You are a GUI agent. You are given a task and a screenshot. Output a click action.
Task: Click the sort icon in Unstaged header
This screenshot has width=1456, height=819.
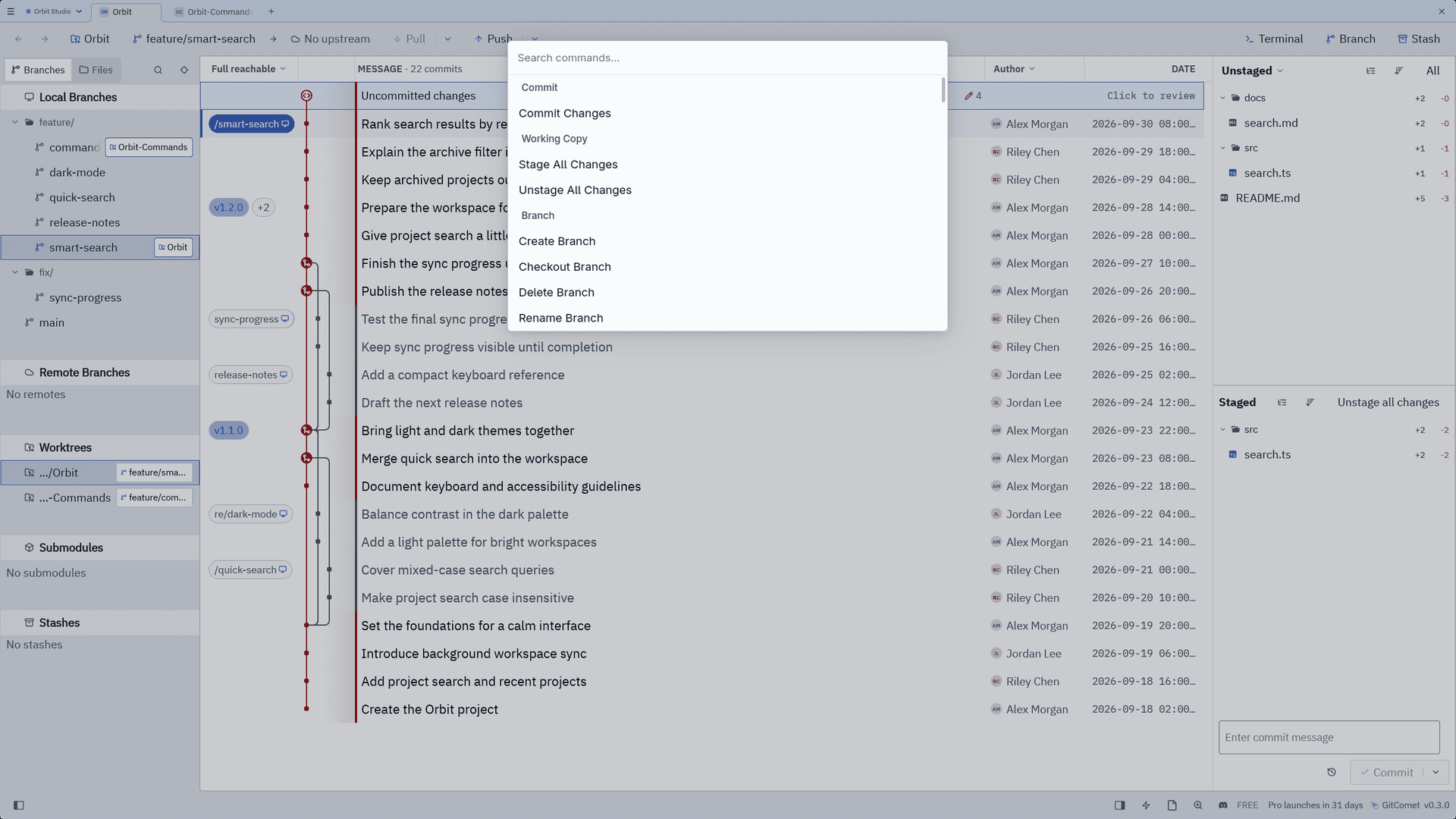[x=1398, y=71]
